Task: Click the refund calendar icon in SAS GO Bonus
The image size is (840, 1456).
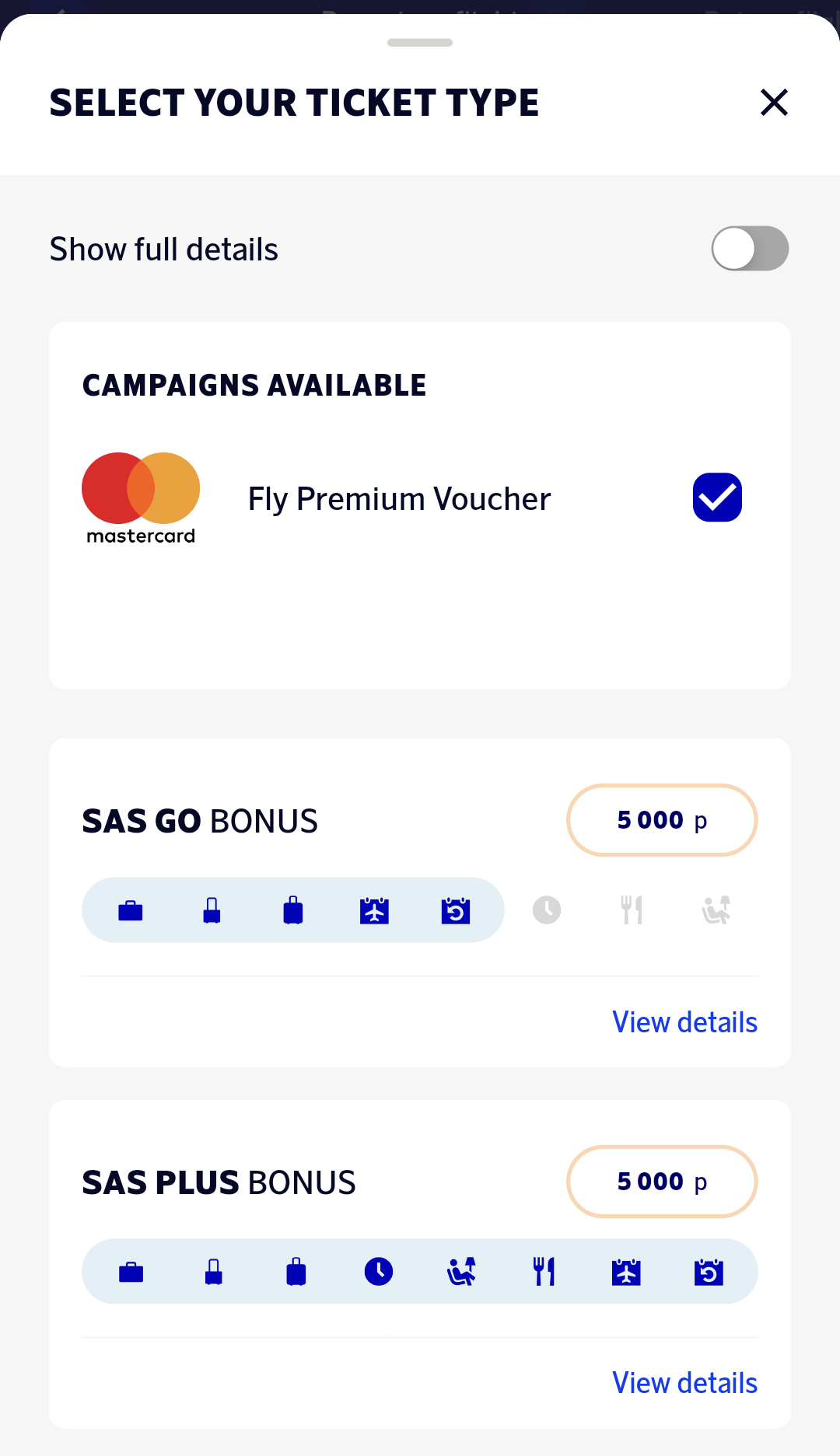Action: 456,910
